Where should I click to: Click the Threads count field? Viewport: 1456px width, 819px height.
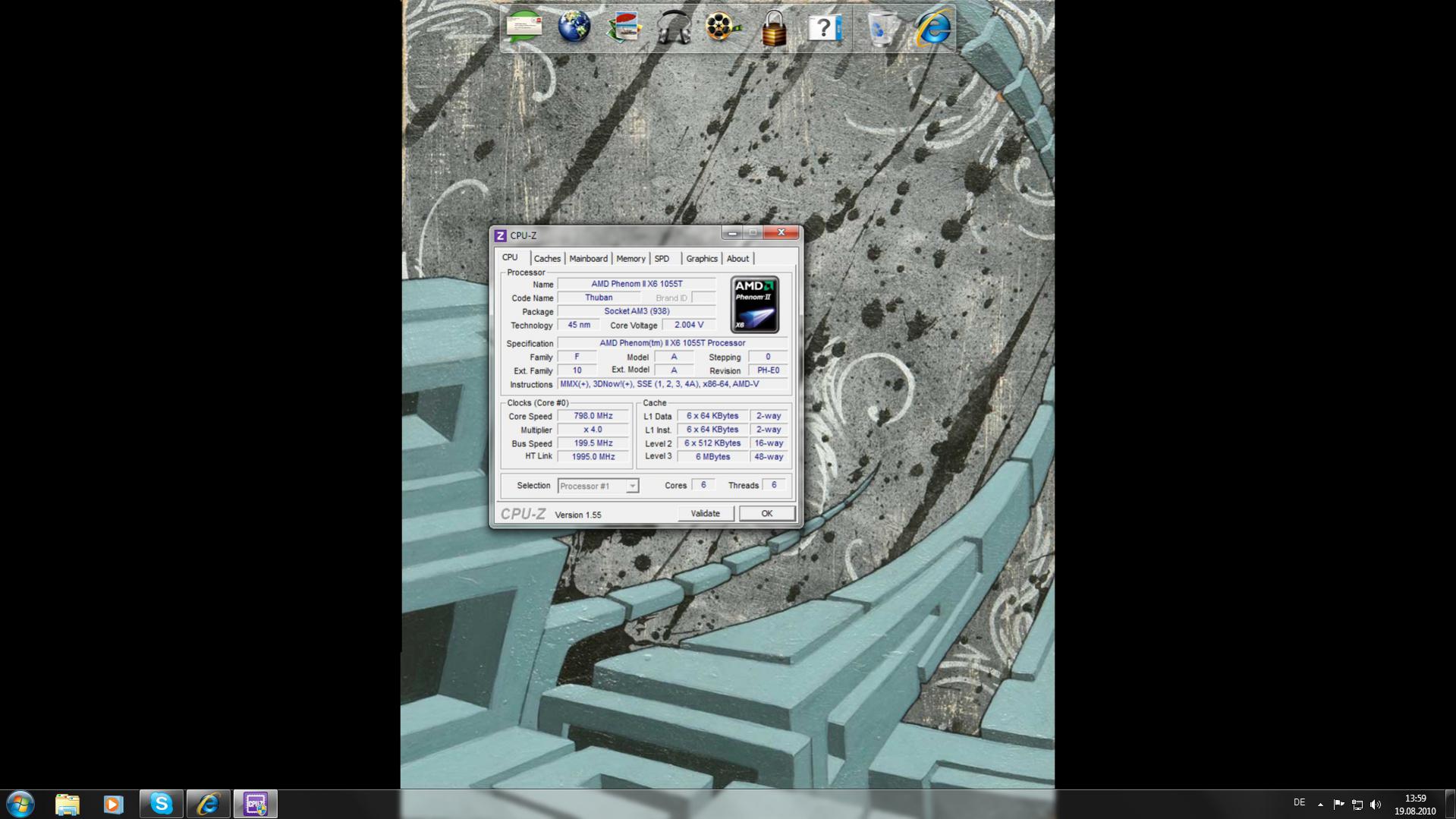click(774, 485)
